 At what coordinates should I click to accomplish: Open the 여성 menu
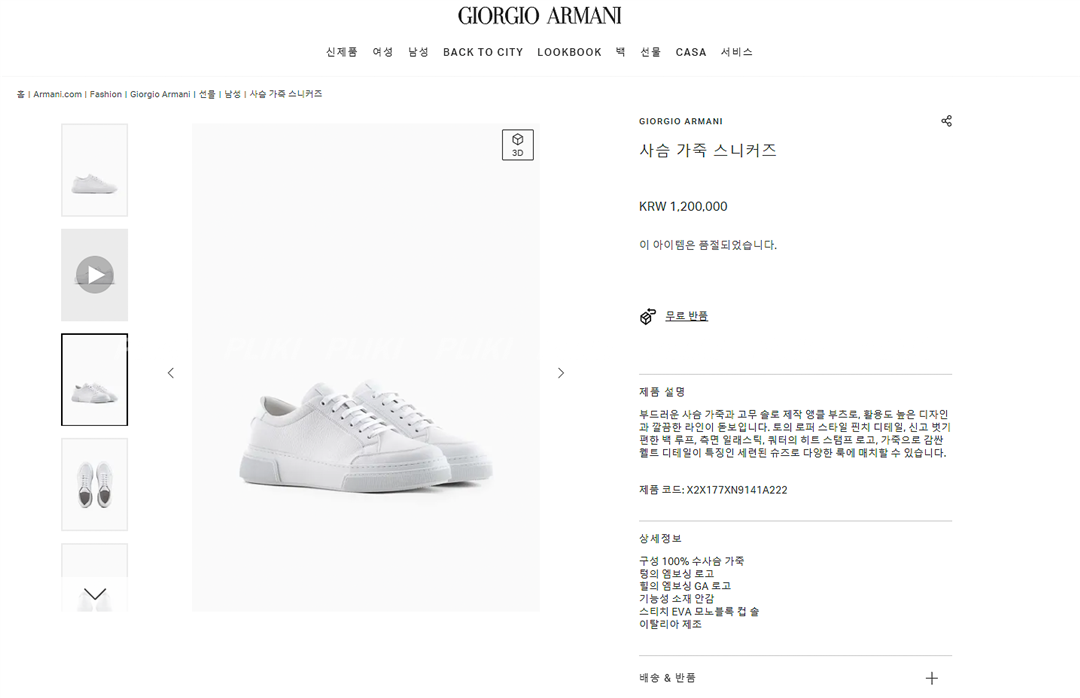click(383, 52)
